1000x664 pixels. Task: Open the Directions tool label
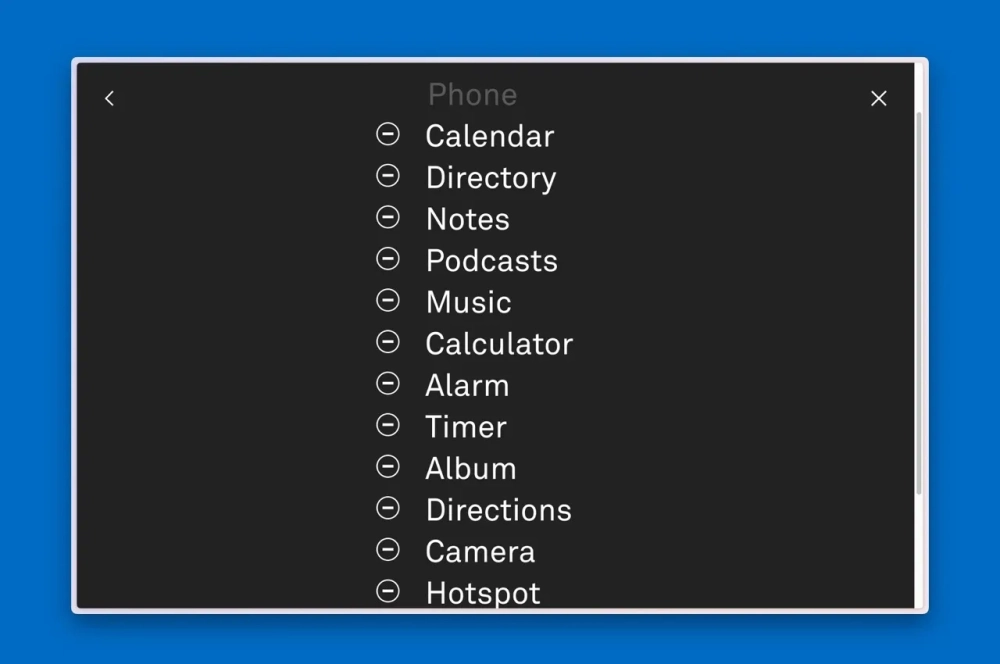(498, 510)
